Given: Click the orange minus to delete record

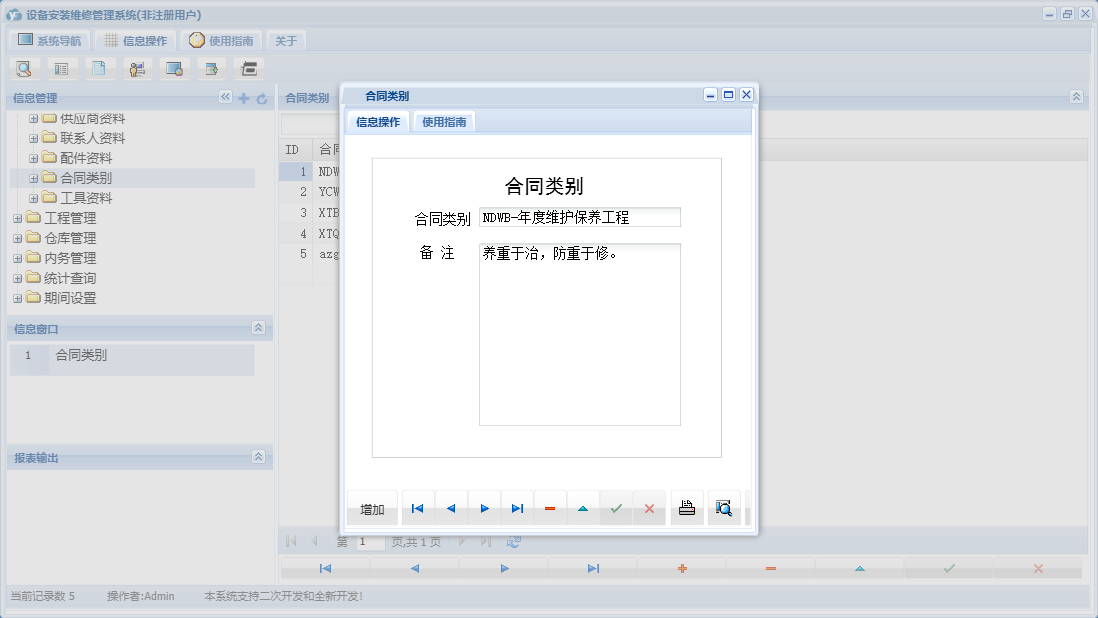Looking at the screenshot, I should click(x=550, y=508).
